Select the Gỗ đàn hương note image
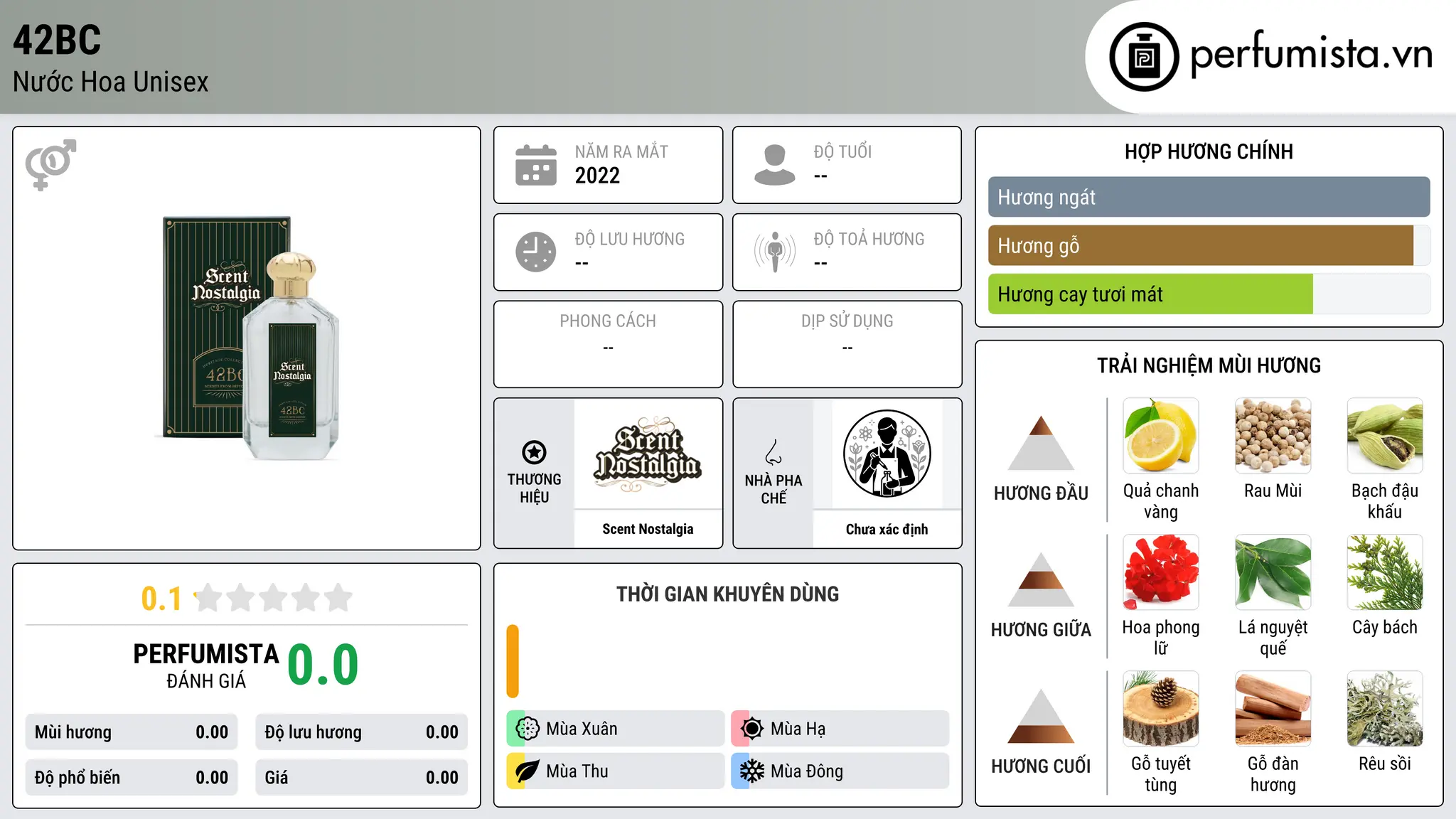The width and height of the screenshot is (1456, 819). click(x=1273, y=709)
